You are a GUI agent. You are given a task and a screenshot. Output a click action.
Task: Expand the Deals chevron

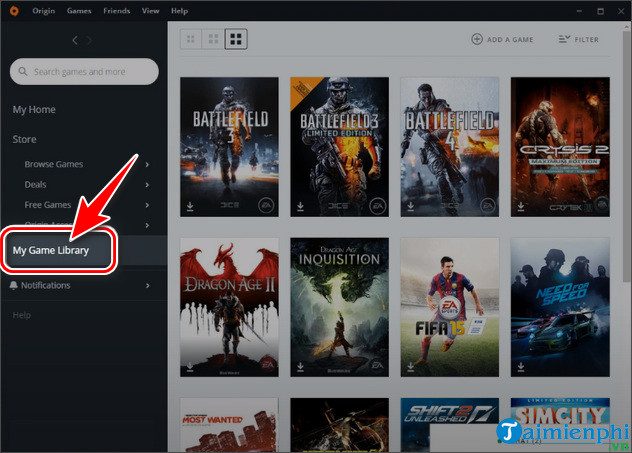(x=147, y=185)
